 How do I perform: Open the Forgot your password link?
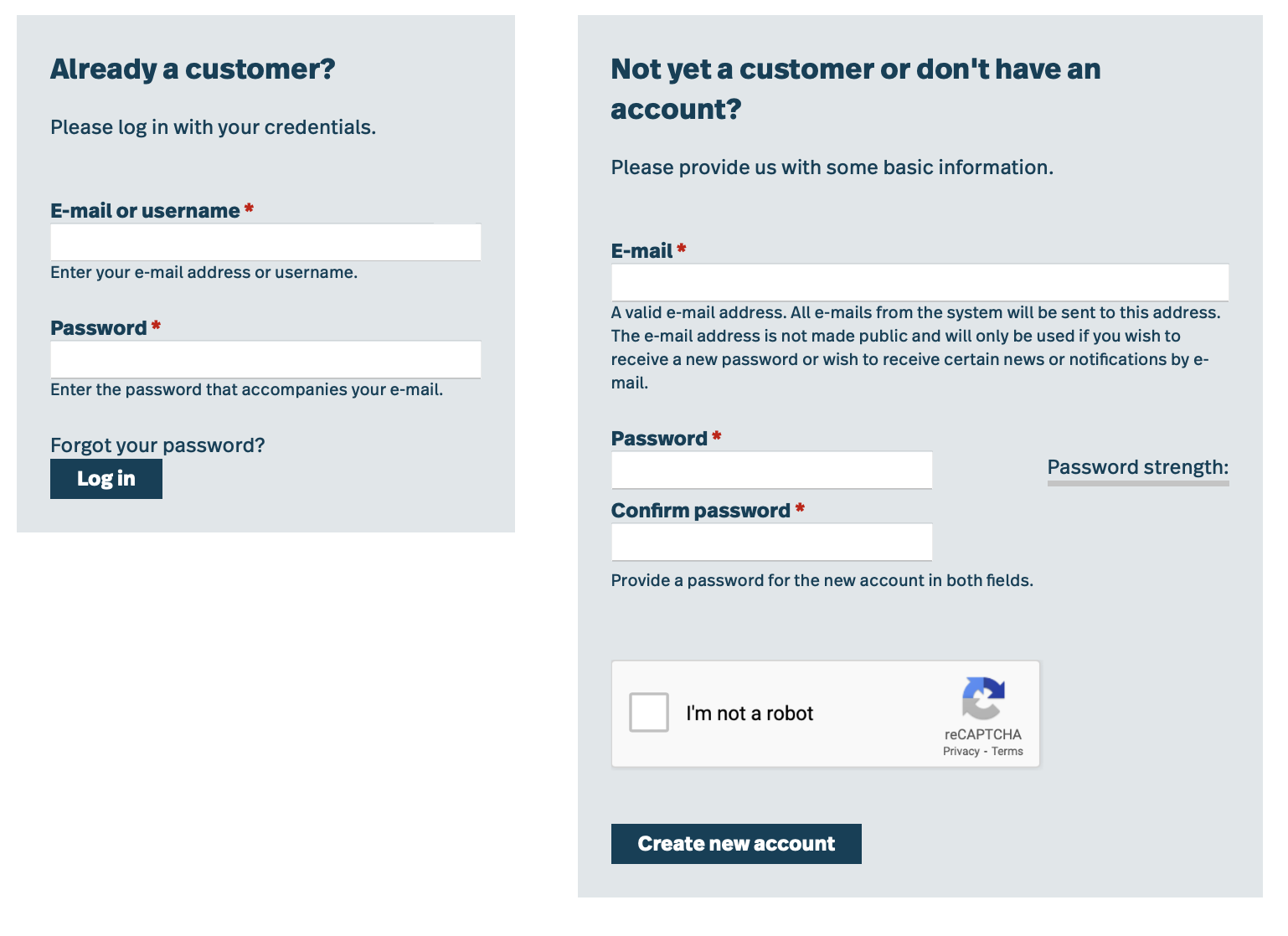click(157, 445)
